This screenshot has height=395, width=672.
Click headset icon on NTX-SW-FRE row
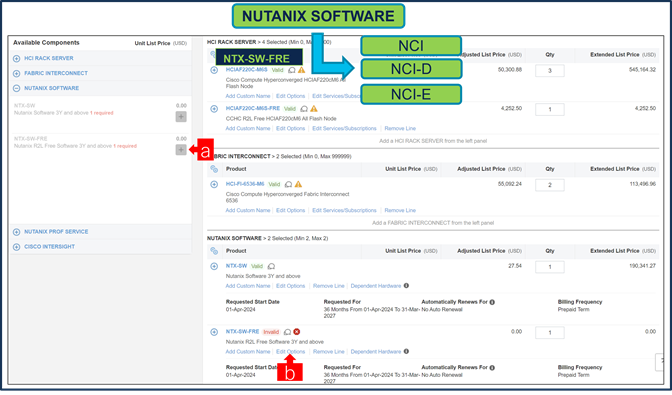point(288,332)
